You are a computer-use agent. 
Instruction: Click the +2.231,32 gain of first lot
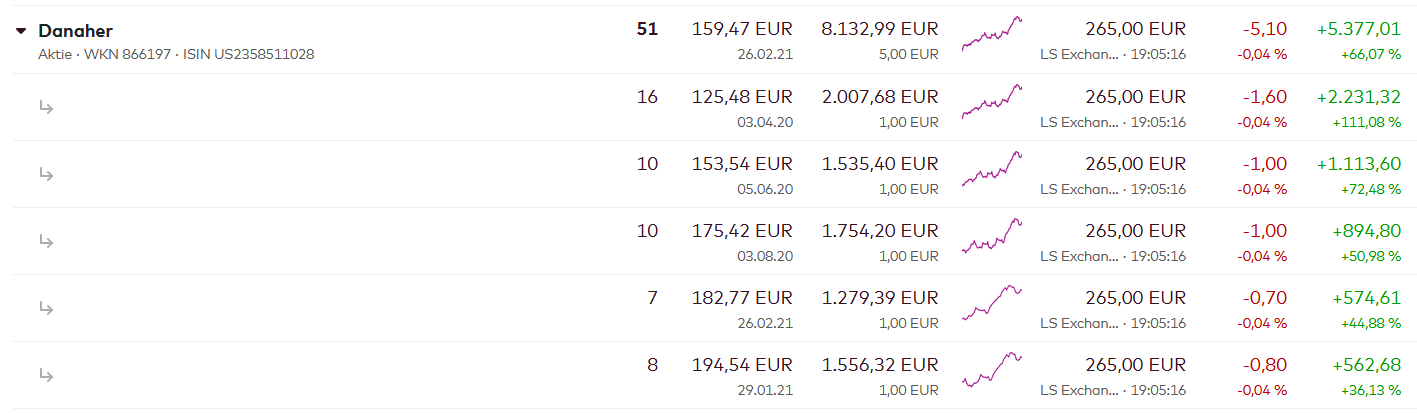pos(1358,96)
